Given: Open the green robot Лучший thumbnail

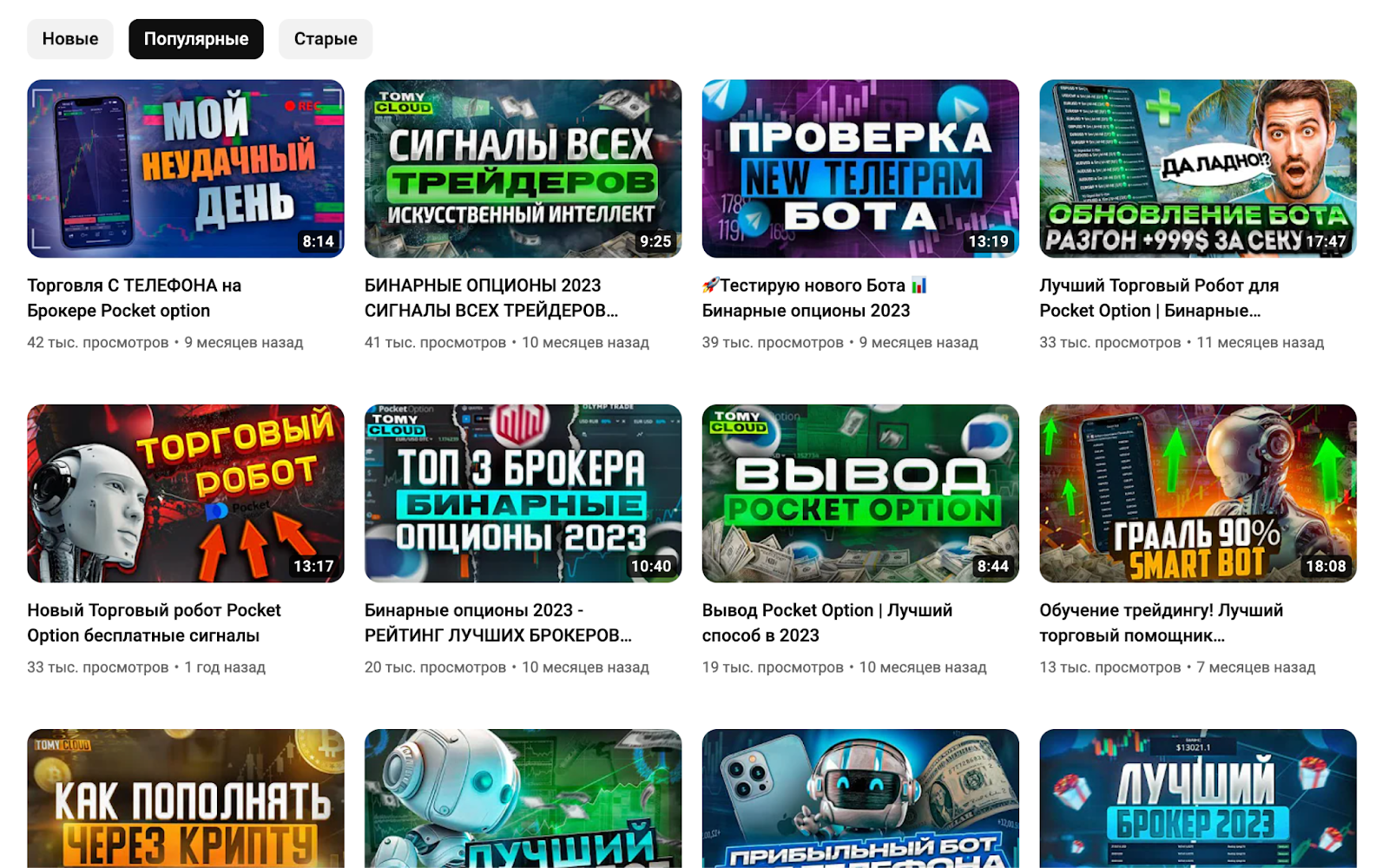Looking at the screenshot, I should point(523,799).
